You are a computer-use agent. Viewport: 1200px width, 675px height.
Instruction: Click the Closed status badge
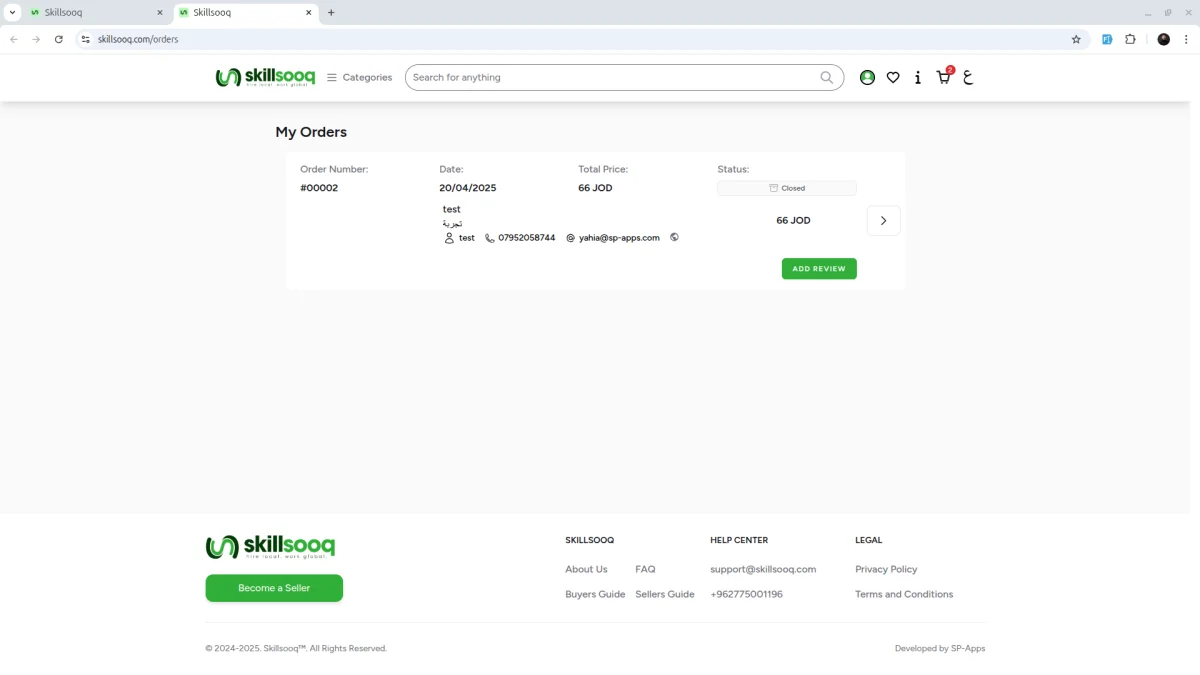tap(787, 188)
